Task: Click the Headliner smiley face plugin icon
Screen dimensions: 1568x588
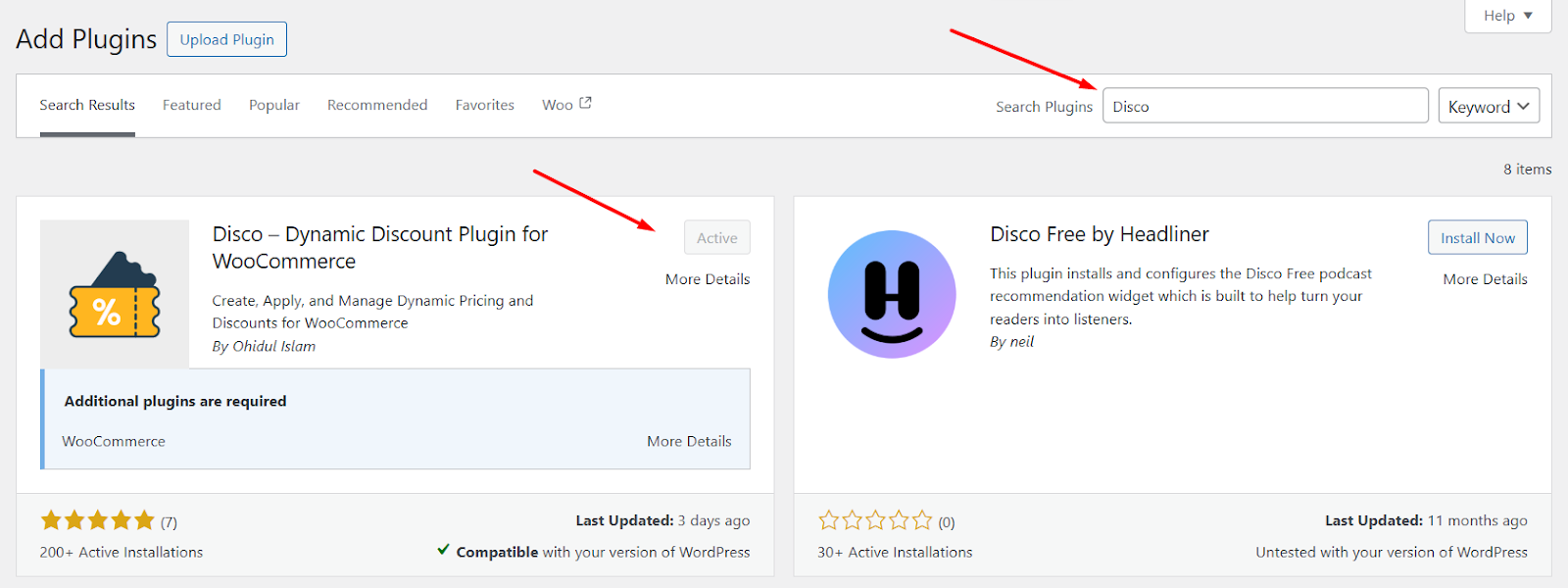Action: coord(892,294)
